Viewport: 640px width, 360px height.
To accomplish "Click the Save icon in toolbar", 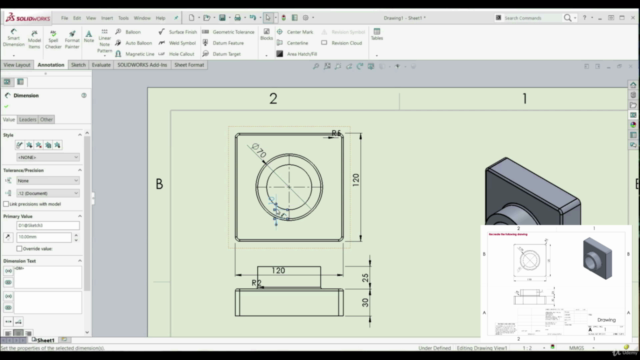I will 222,18.
